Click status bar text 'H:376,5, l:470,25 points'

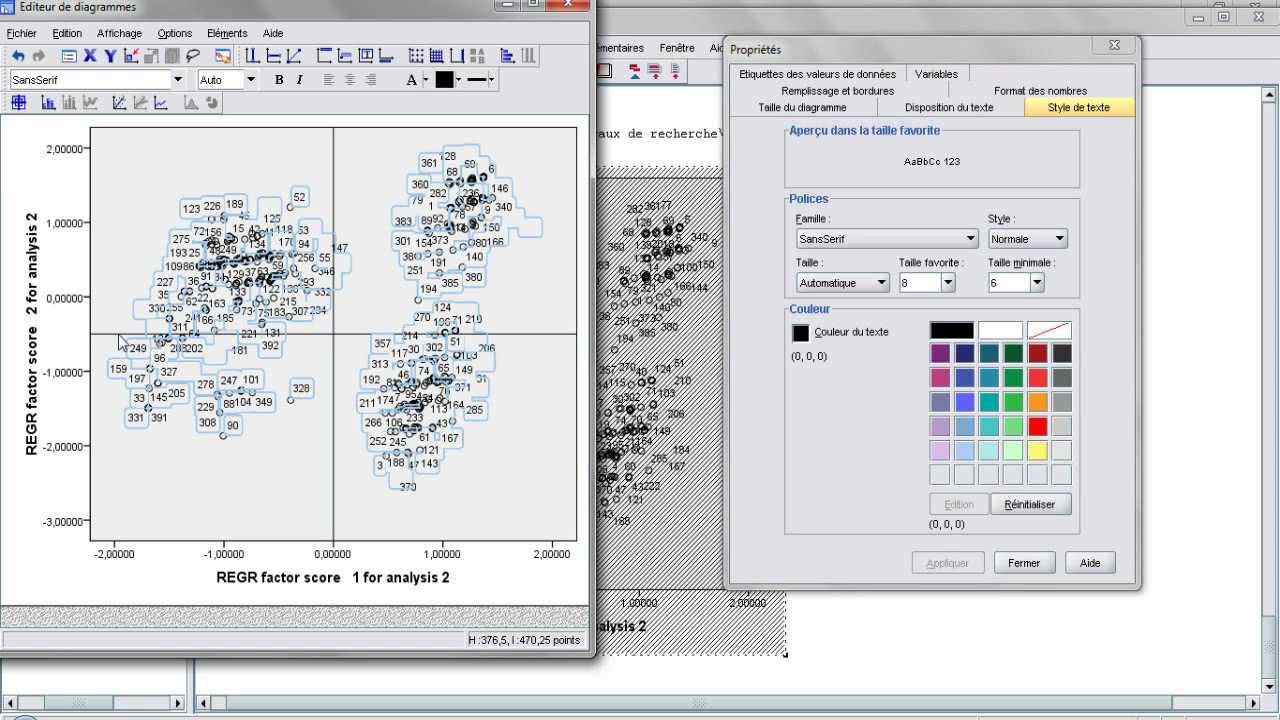coord(524,640)
